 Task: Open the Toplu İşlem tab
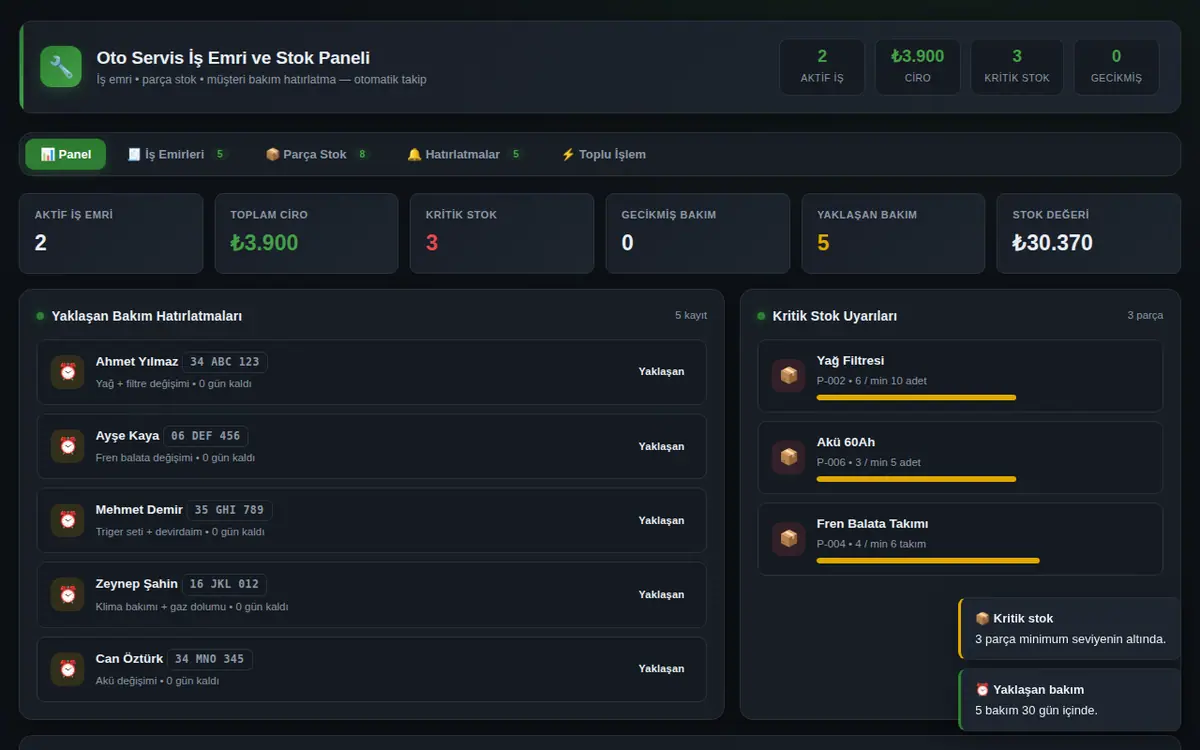click(603, 154)
